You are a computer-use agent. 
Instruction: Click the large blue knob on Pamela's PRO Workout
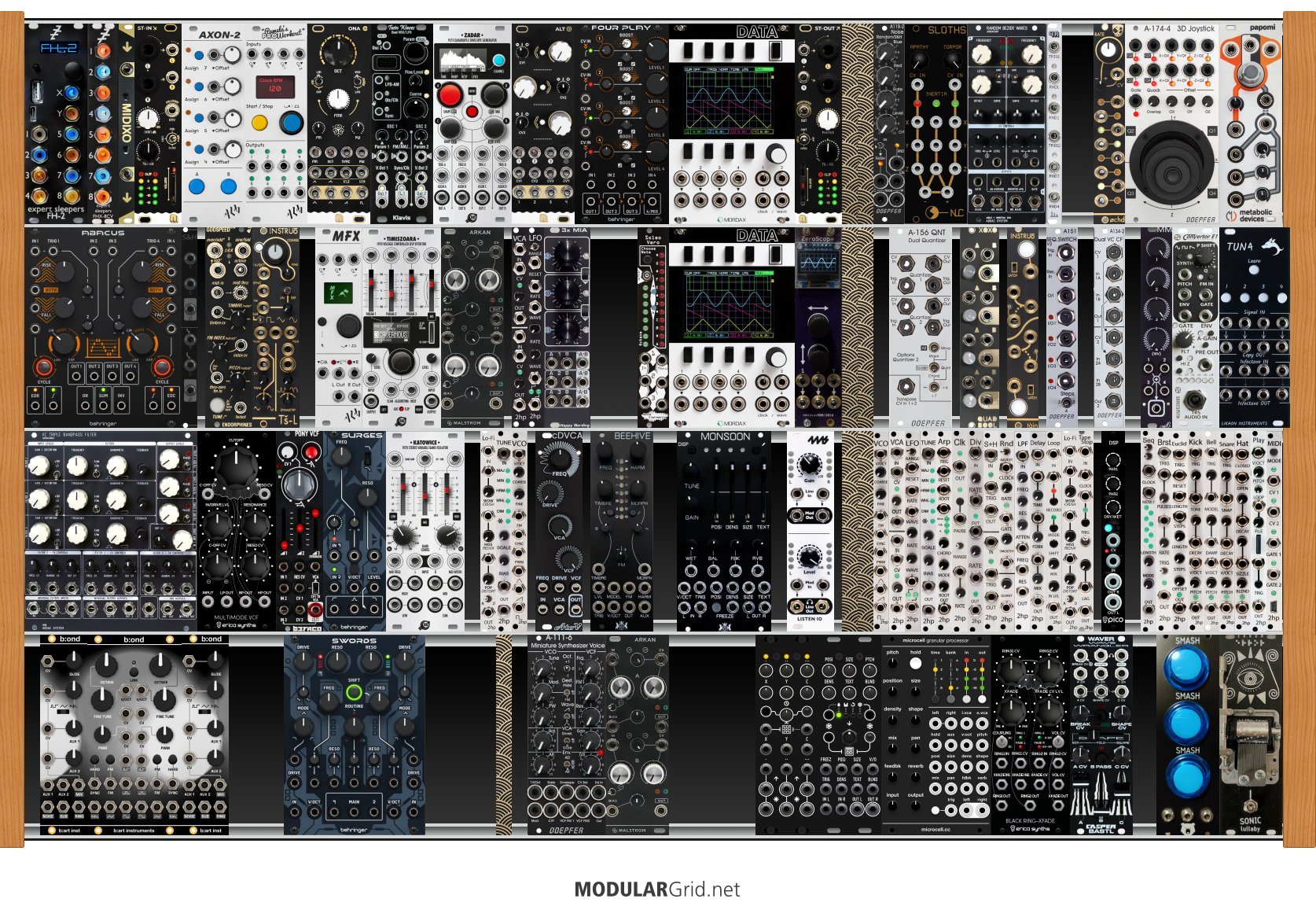click(x=291, y=123)
